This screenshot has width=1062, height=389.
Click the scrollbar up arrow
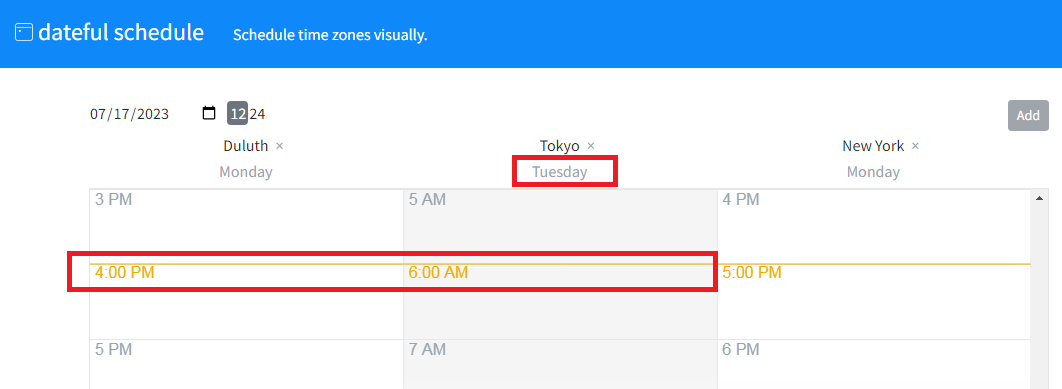tap(1039, 198)
